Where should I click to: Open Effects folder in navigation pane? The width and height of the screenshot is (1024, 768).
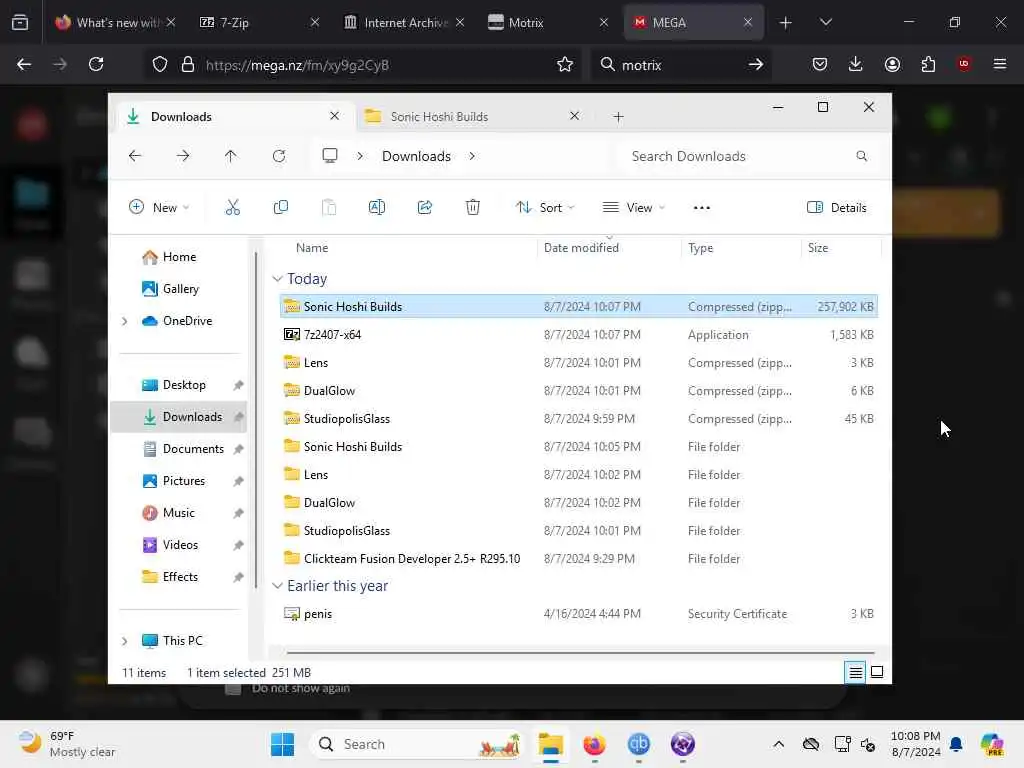(x=179, y=577)
